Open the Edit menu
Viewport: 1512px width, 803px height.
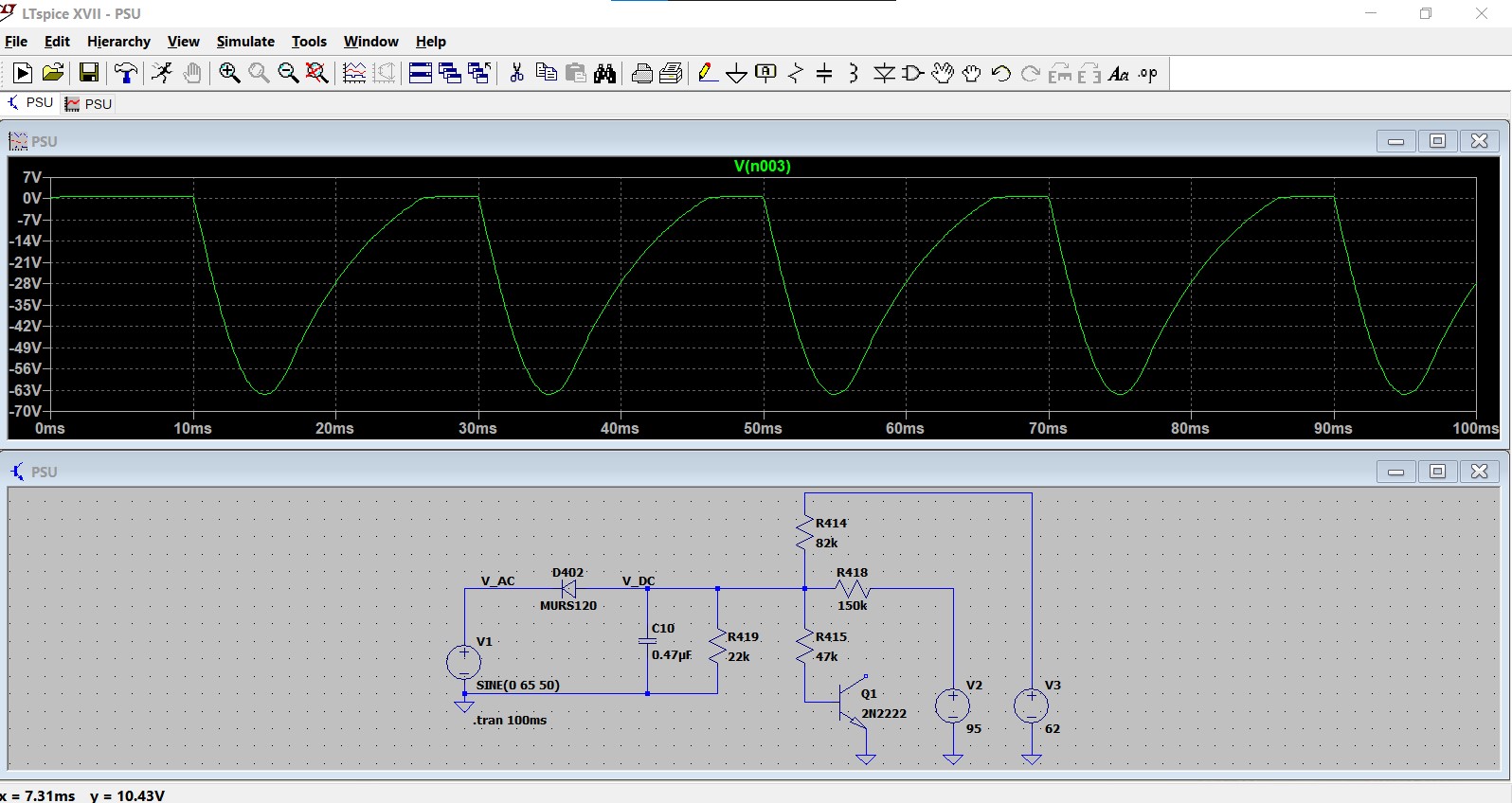(x=57, y=42)
